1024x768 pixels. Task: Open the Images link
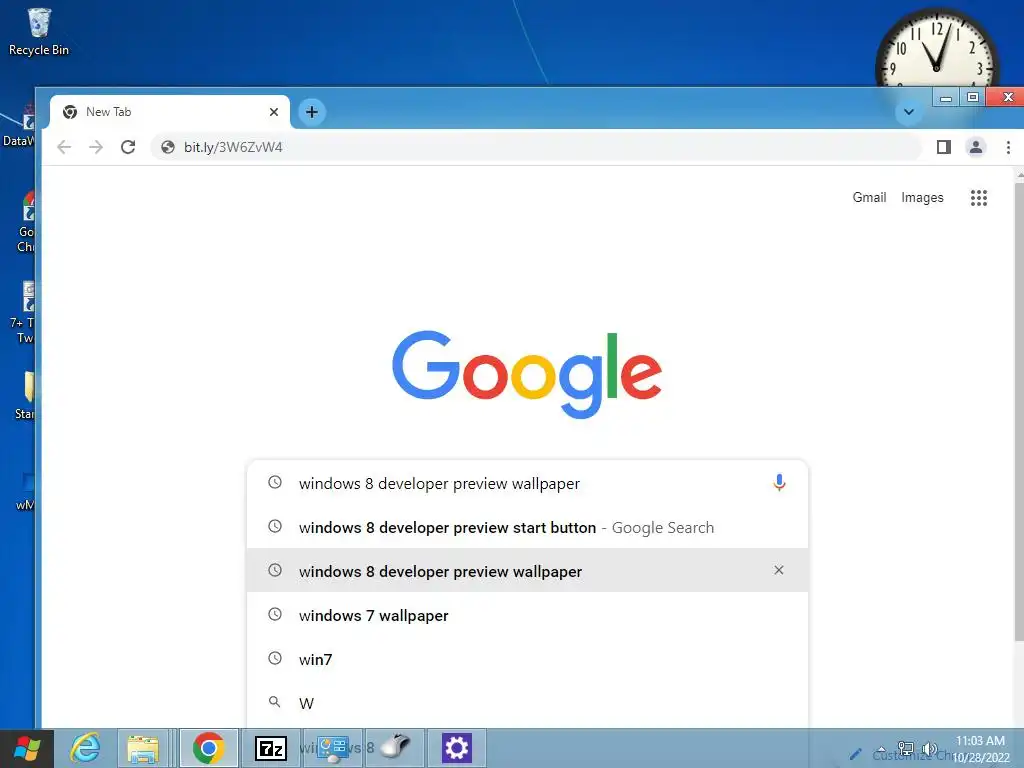922,197
